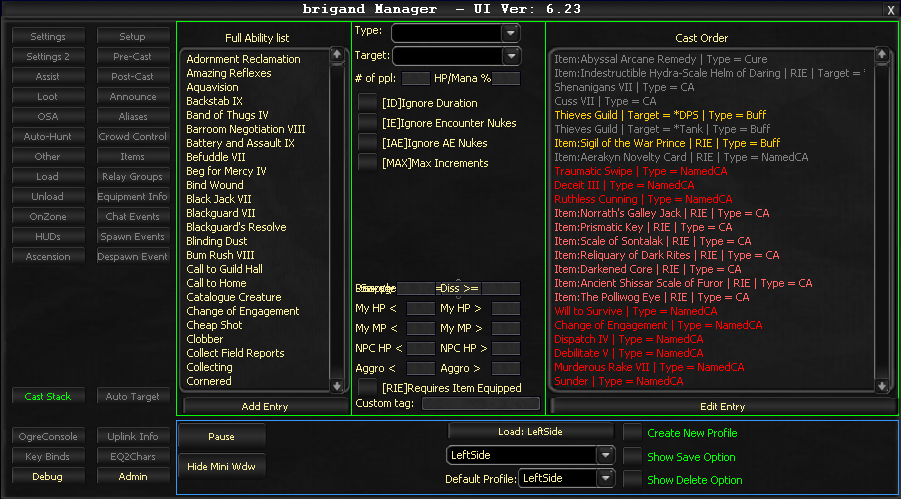Viewport: 901px width, 499px height.
Task: Select the Cast Stack tab
Action: click(48, 396)
